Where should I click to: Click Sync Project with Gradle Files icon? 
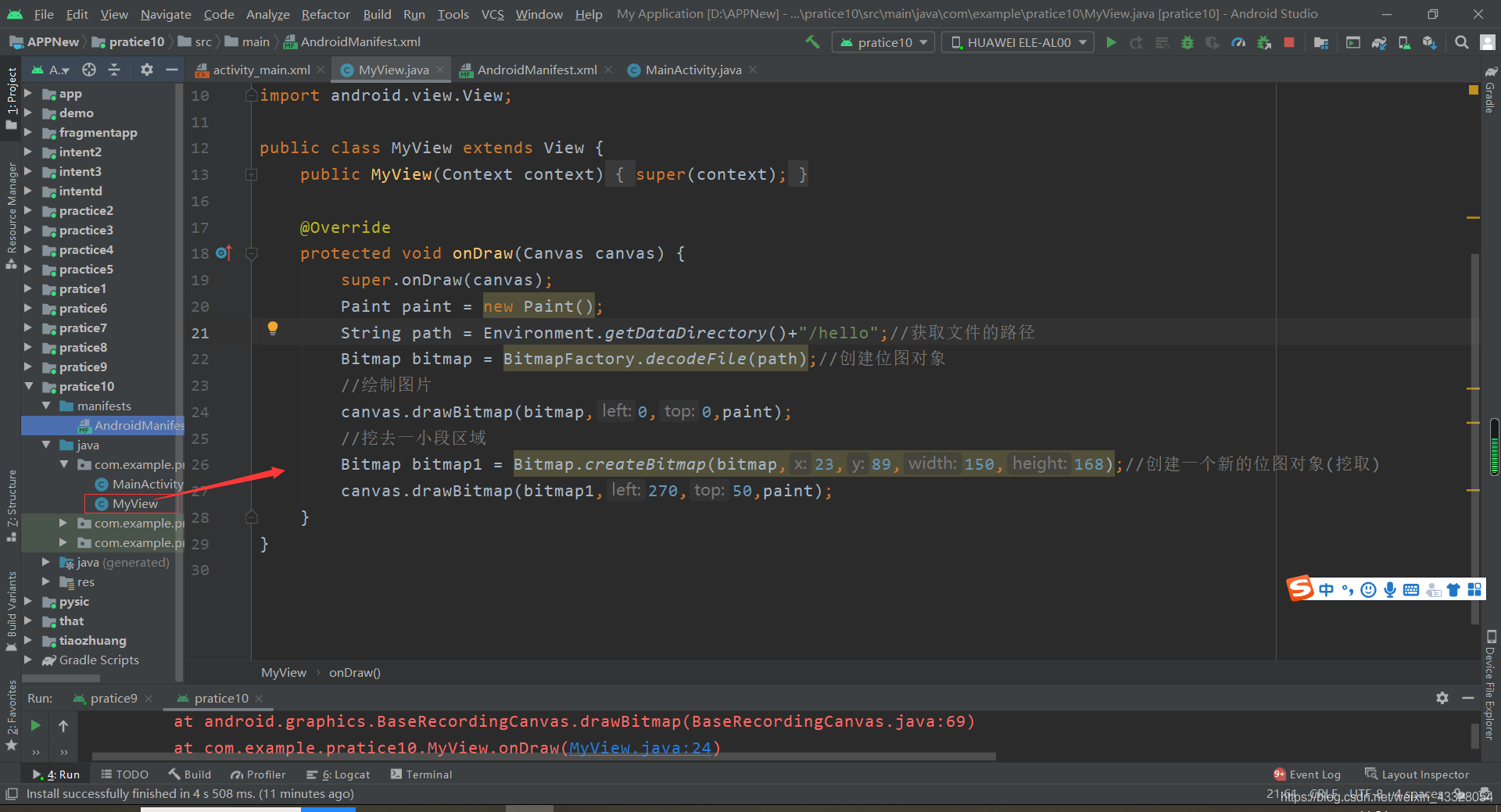[x=1379, y=42]
